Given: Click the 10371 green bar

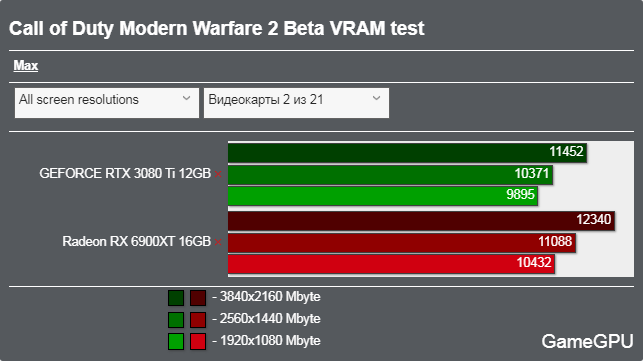Looking at the screenshot, I should tap(390, 174).
